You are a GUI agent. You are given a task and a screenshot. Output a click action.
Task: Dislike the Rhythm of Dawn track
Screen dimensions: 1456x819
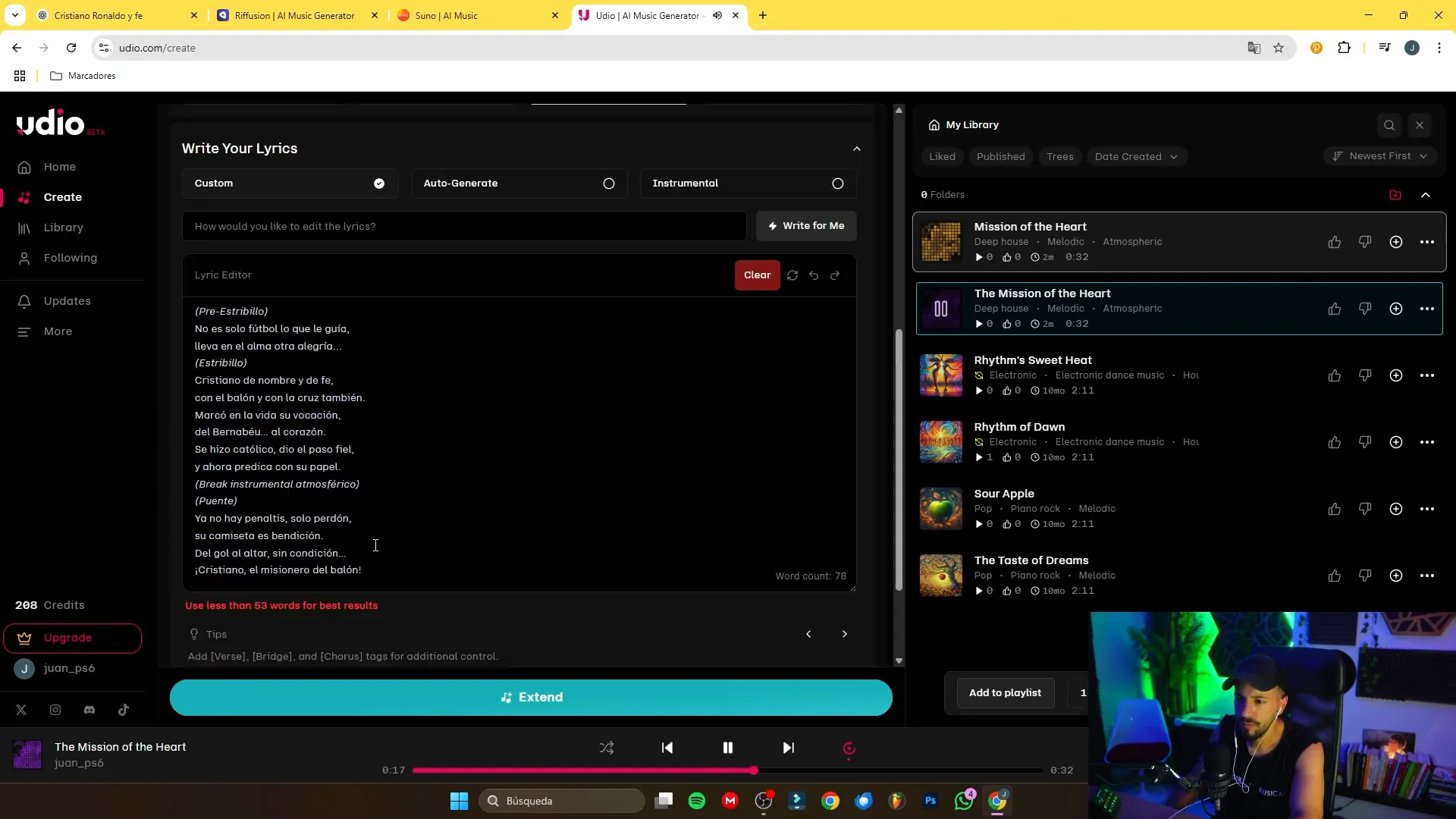(x=1365, y=442)
